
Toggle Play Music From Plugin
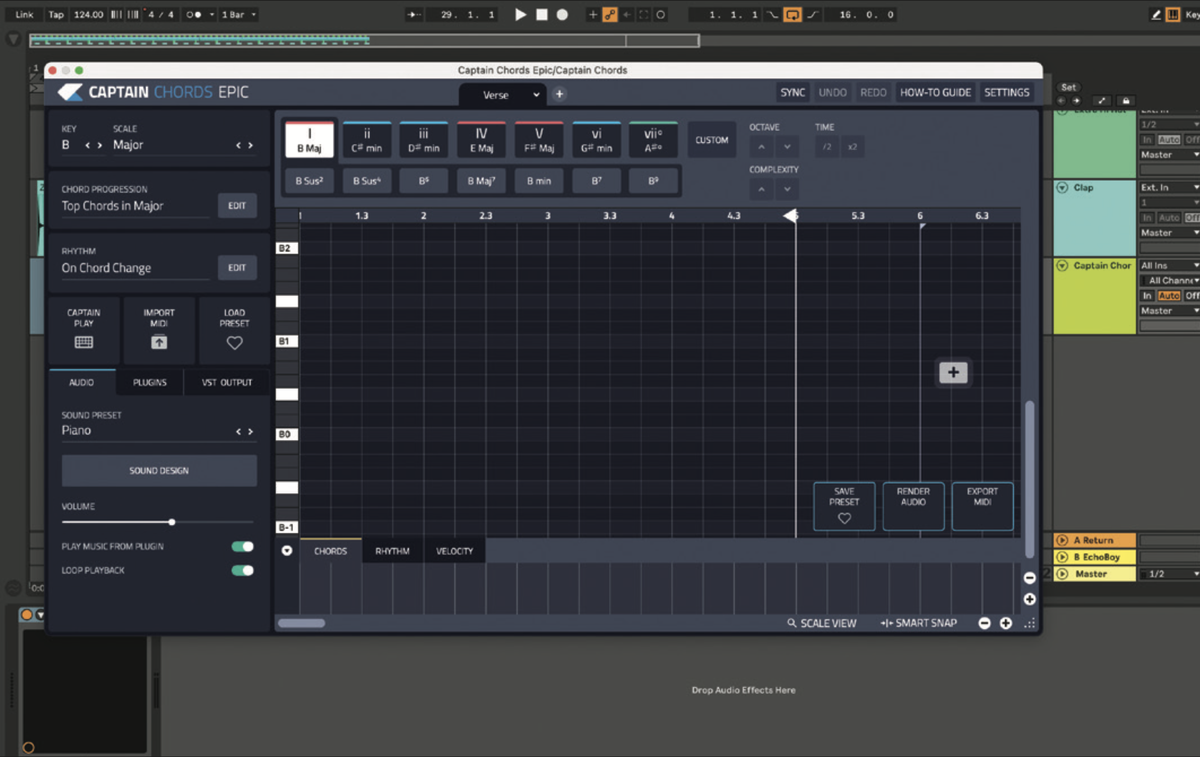pyautogui.click(x=240, y=546)
